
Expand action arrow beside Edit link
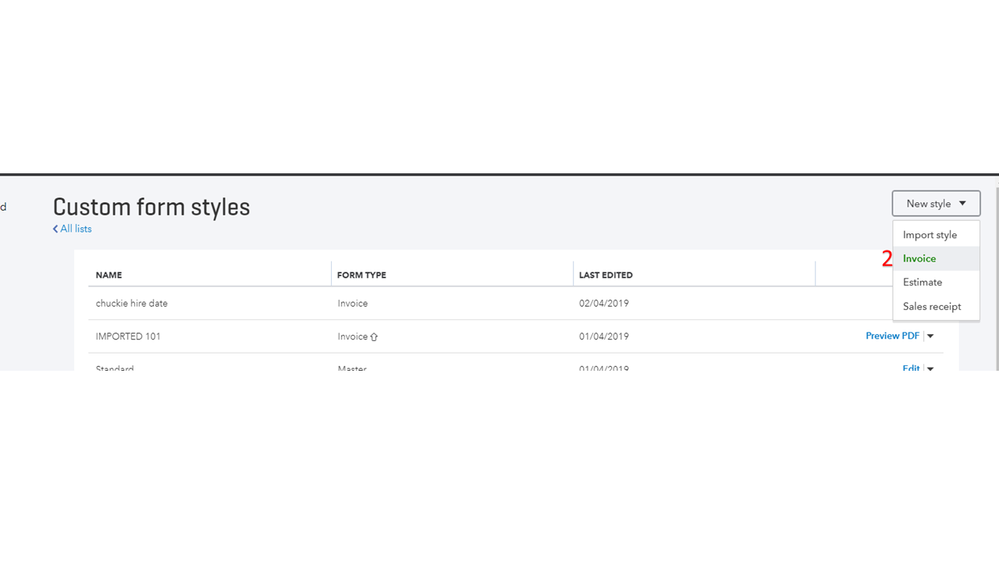(931, 368)
